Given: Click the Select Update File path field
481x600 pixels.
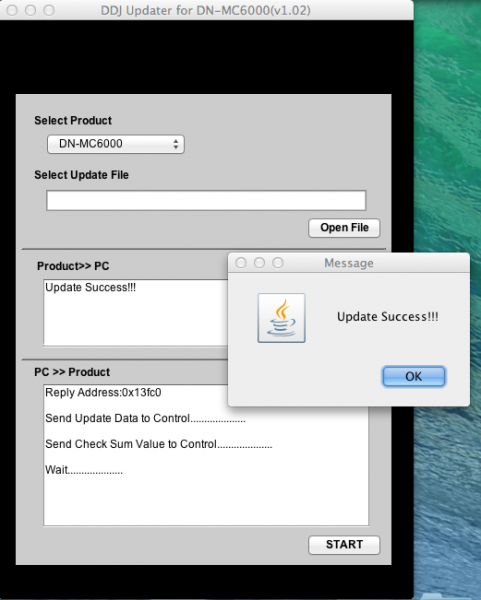Looking at the screenshot, I should click(206, 200).
